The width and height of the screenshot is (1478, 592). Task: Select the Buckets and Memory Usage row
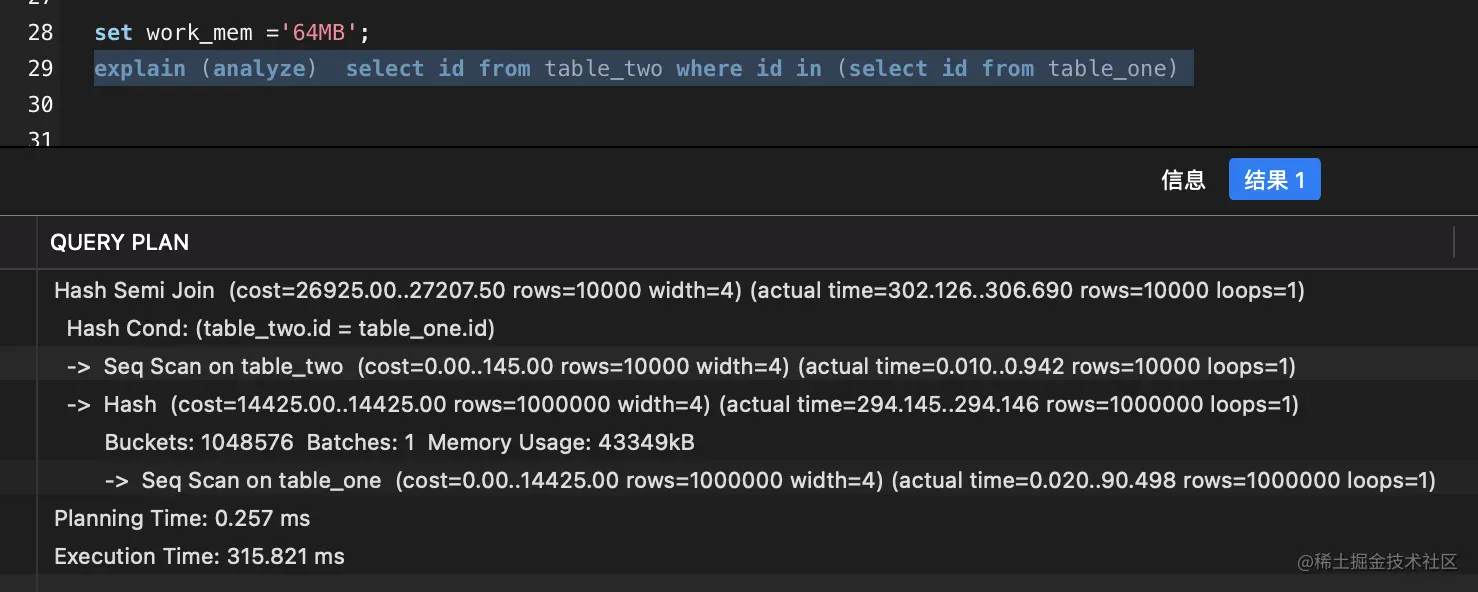click(x=399, y=443)
